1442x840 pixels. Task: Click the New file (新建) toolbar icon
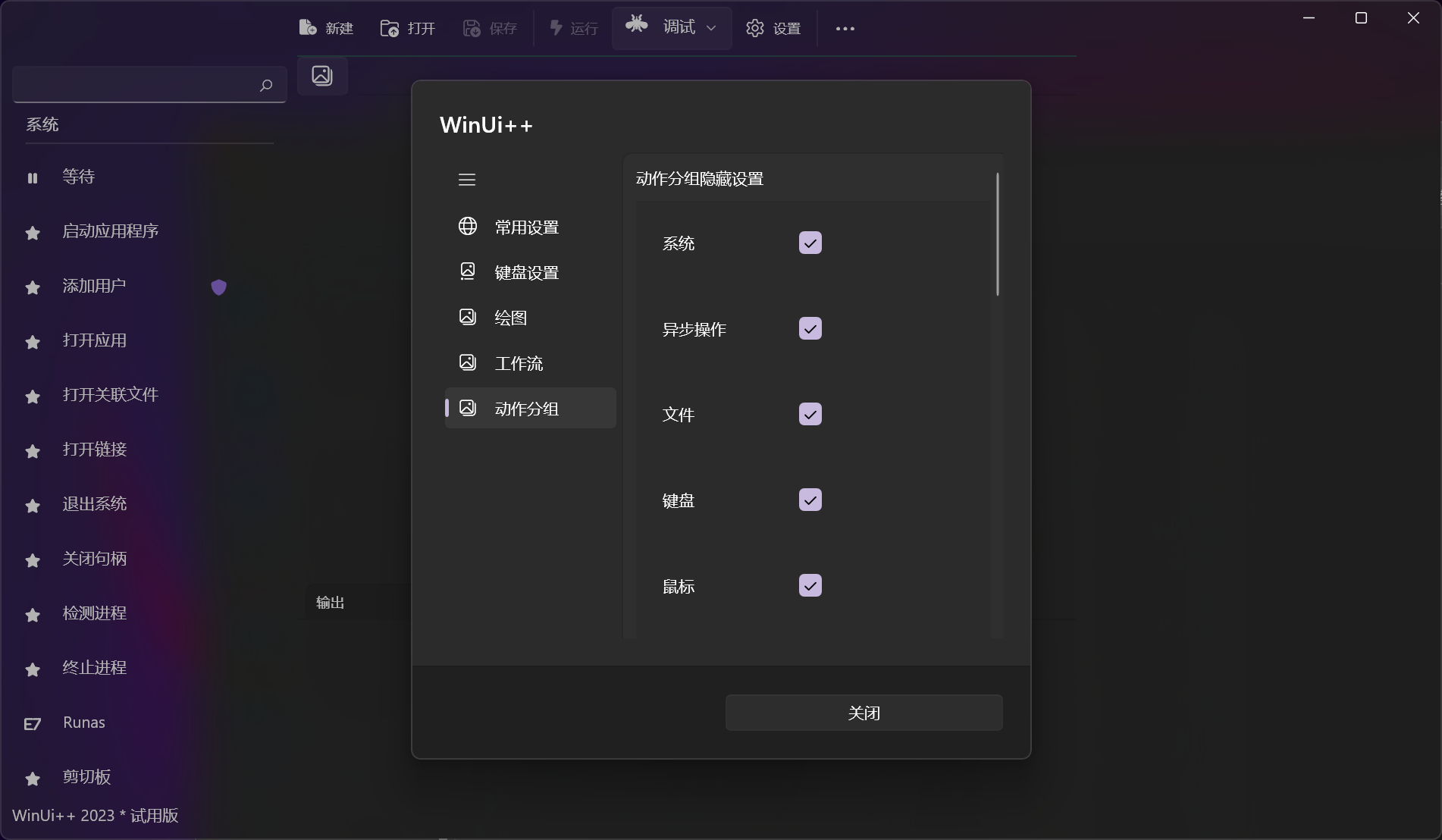coord(308,28)
